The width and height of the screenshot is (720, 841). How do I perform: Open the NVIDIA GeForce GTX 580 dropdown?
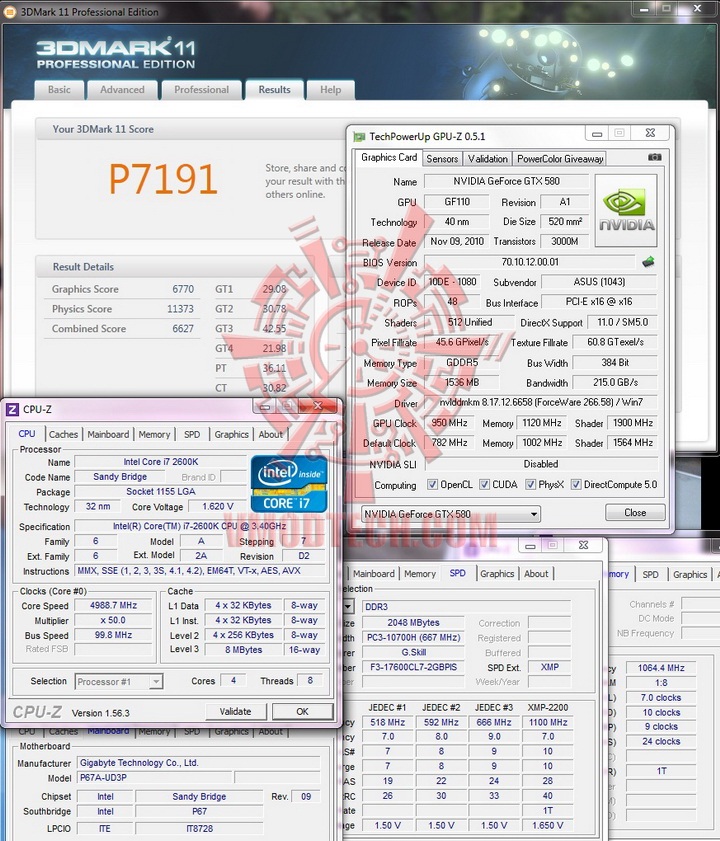(x=451, y=514)
